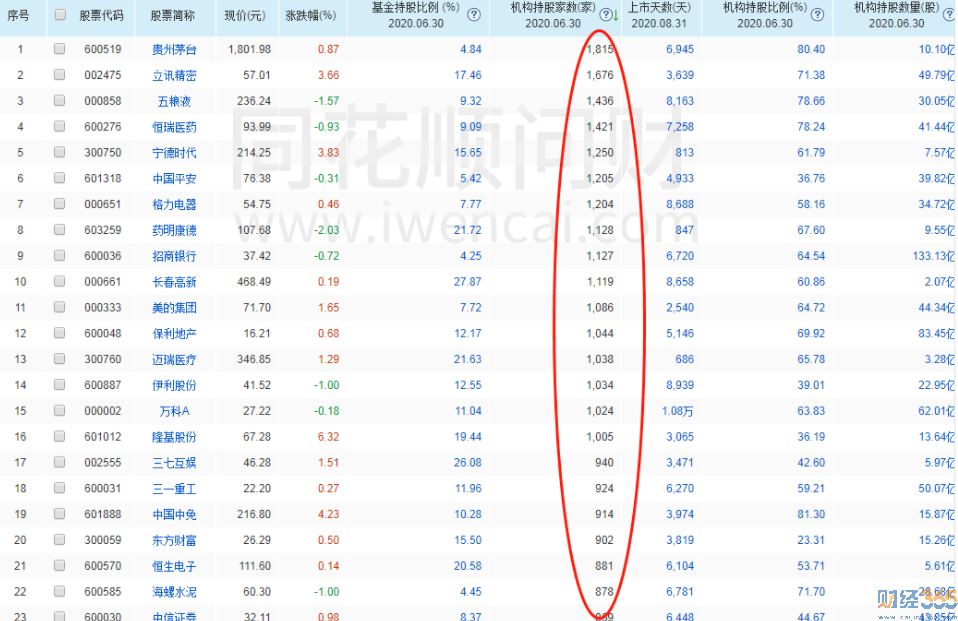
Task: Open 隆基股份 stock link
Action: [174, 437]
